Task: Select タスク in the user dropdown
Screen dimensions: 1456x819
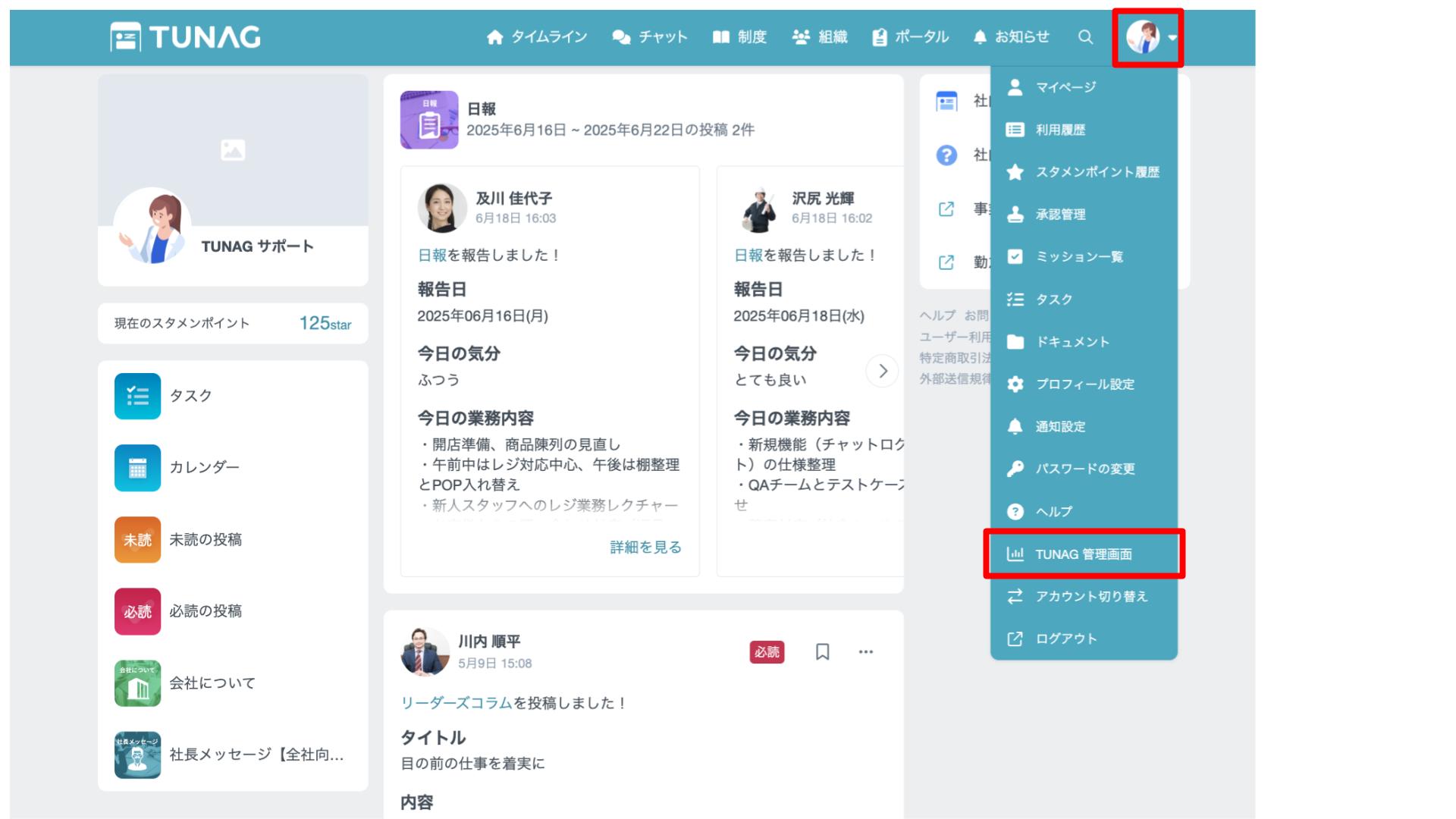Action: [x=1084, y=299]
